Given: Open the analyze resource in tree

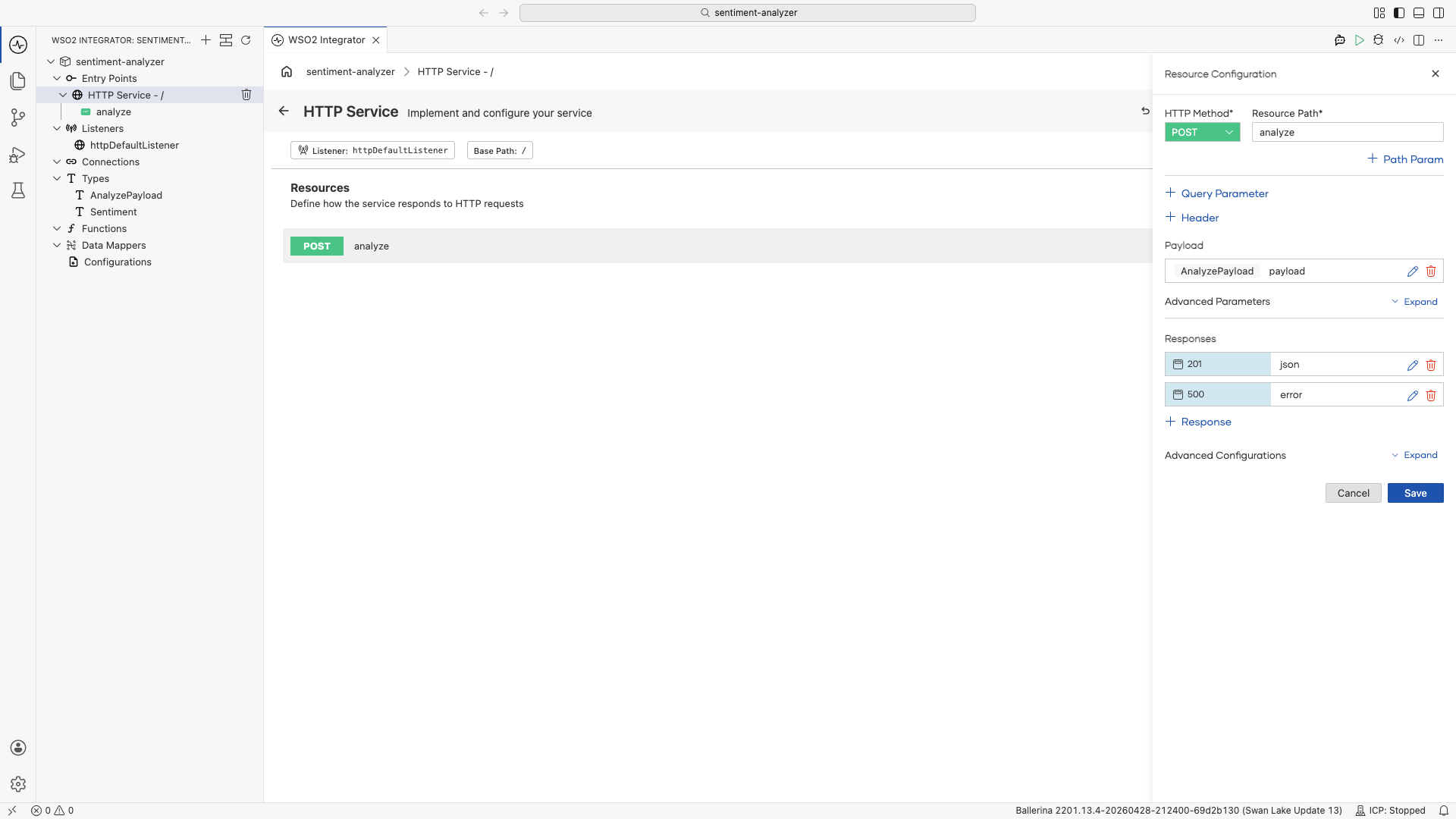Looking at the screenshot, I should pos(114,111).
